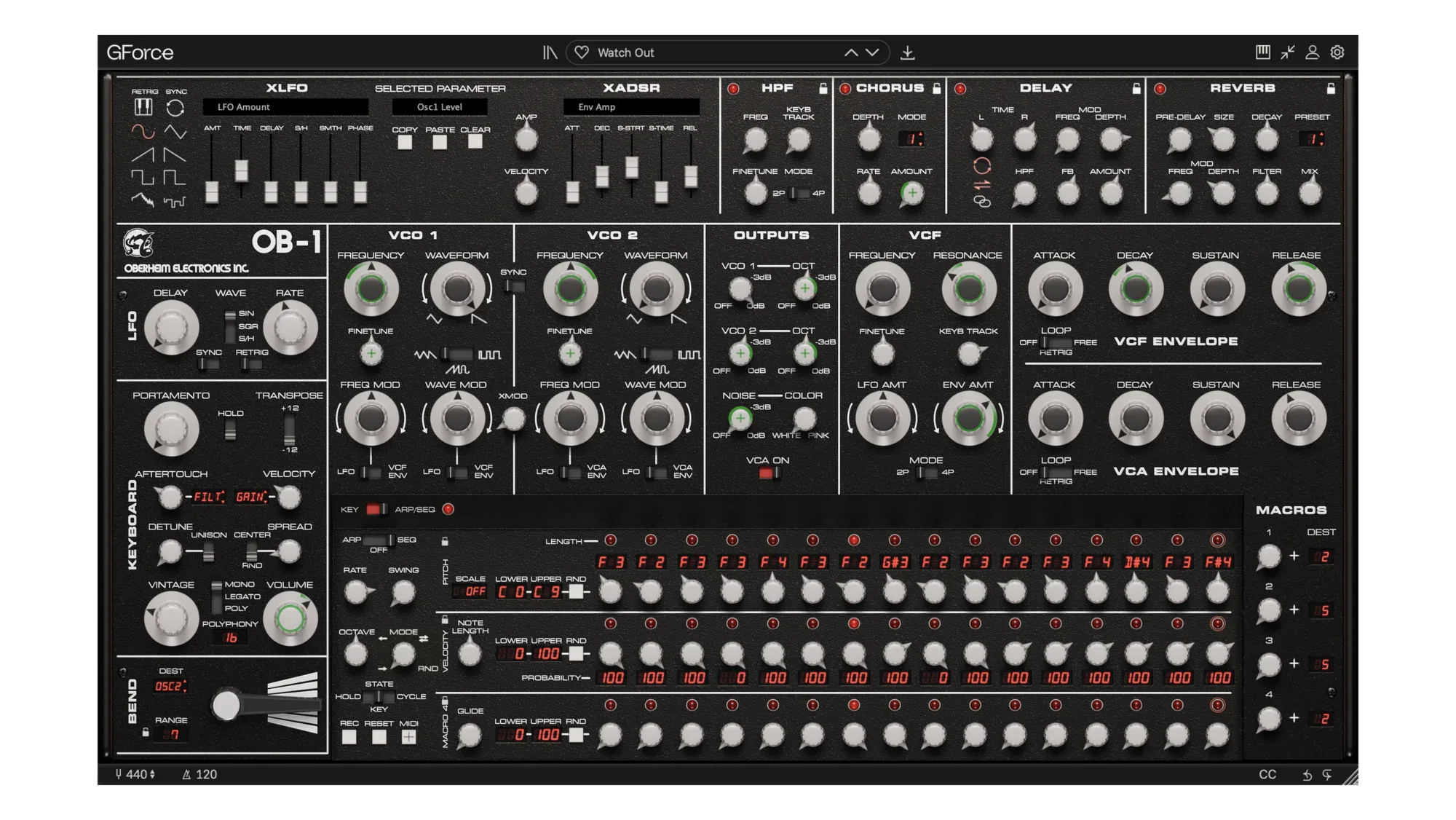Click the XLFO TIME slider handle
Screen dimensions: 1456x820
coord(242,170)
